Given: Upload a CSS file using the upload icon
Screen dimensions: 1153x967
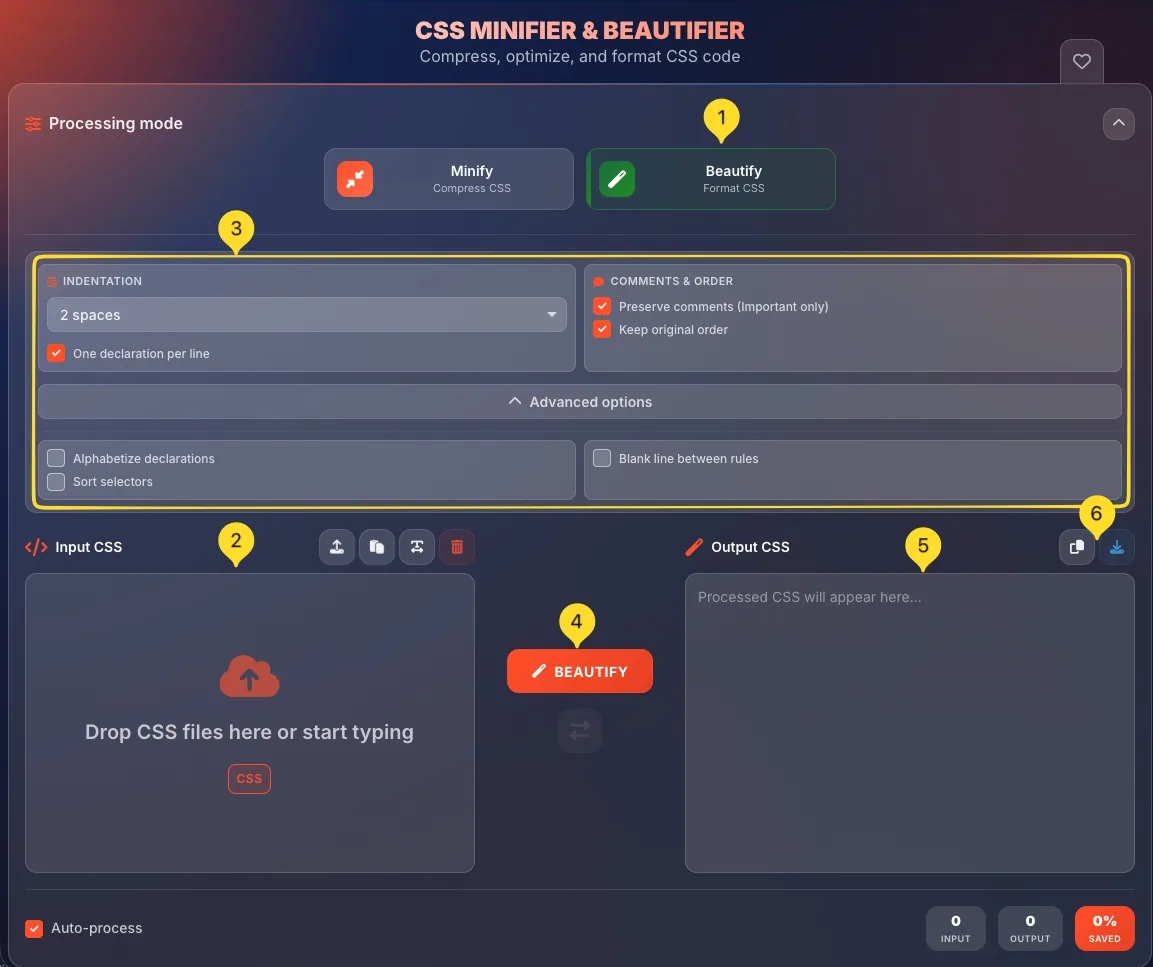Looking at the screenshot, I should tap(337, 547).
